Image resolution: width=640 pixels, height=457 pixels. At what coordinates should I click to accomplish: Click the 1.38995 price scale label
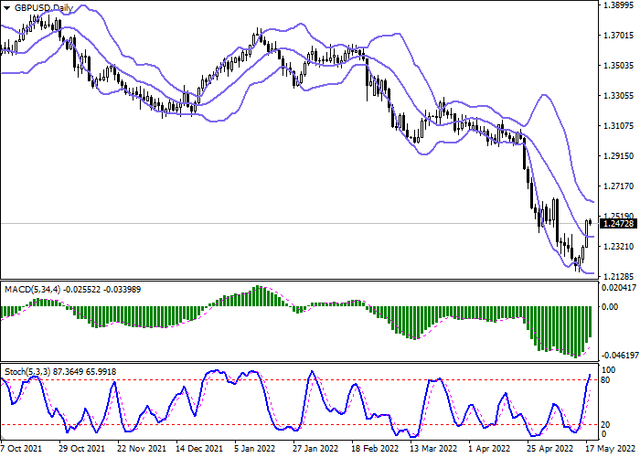pyautogui.click(x=618, y=6)
